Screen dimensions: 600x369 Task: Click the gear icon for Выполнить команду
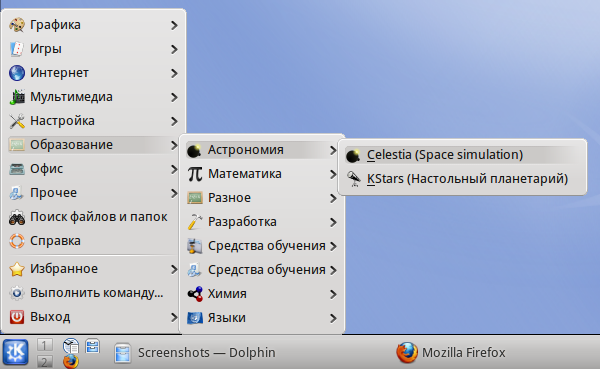click(x=17, y=293)
